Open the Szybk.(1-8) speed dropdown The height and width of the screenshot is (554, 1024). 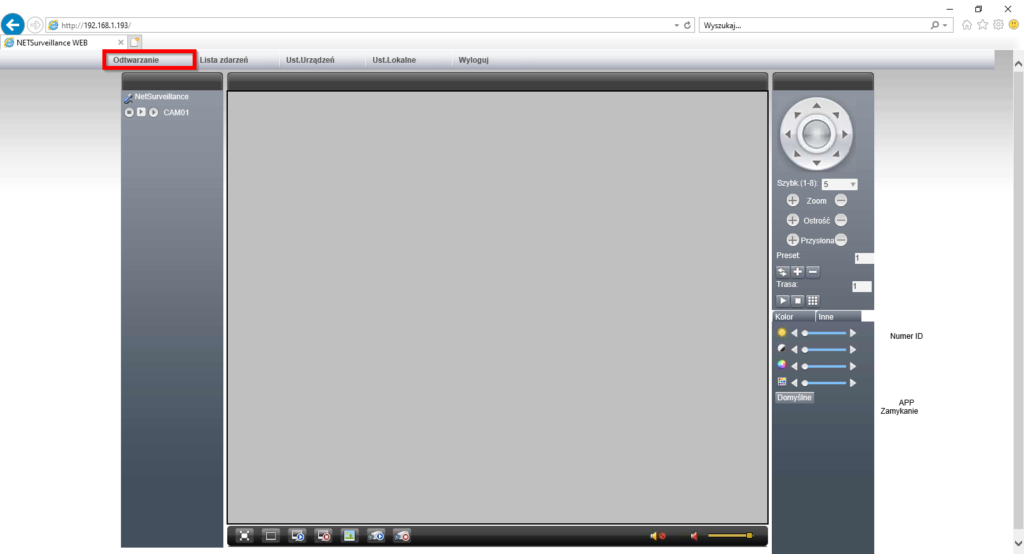[852, 184]
